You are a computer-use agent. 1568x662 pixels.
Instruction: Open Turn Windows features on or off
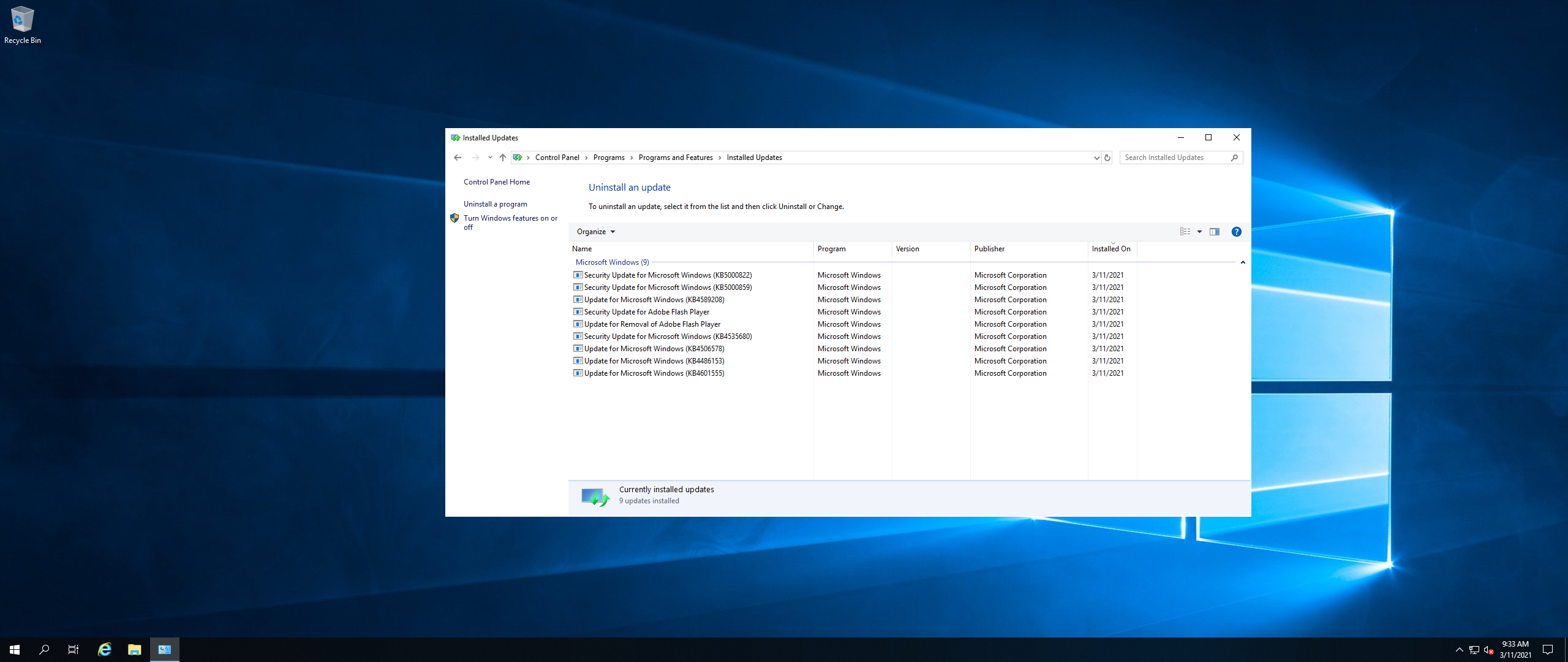coord(510,223)
